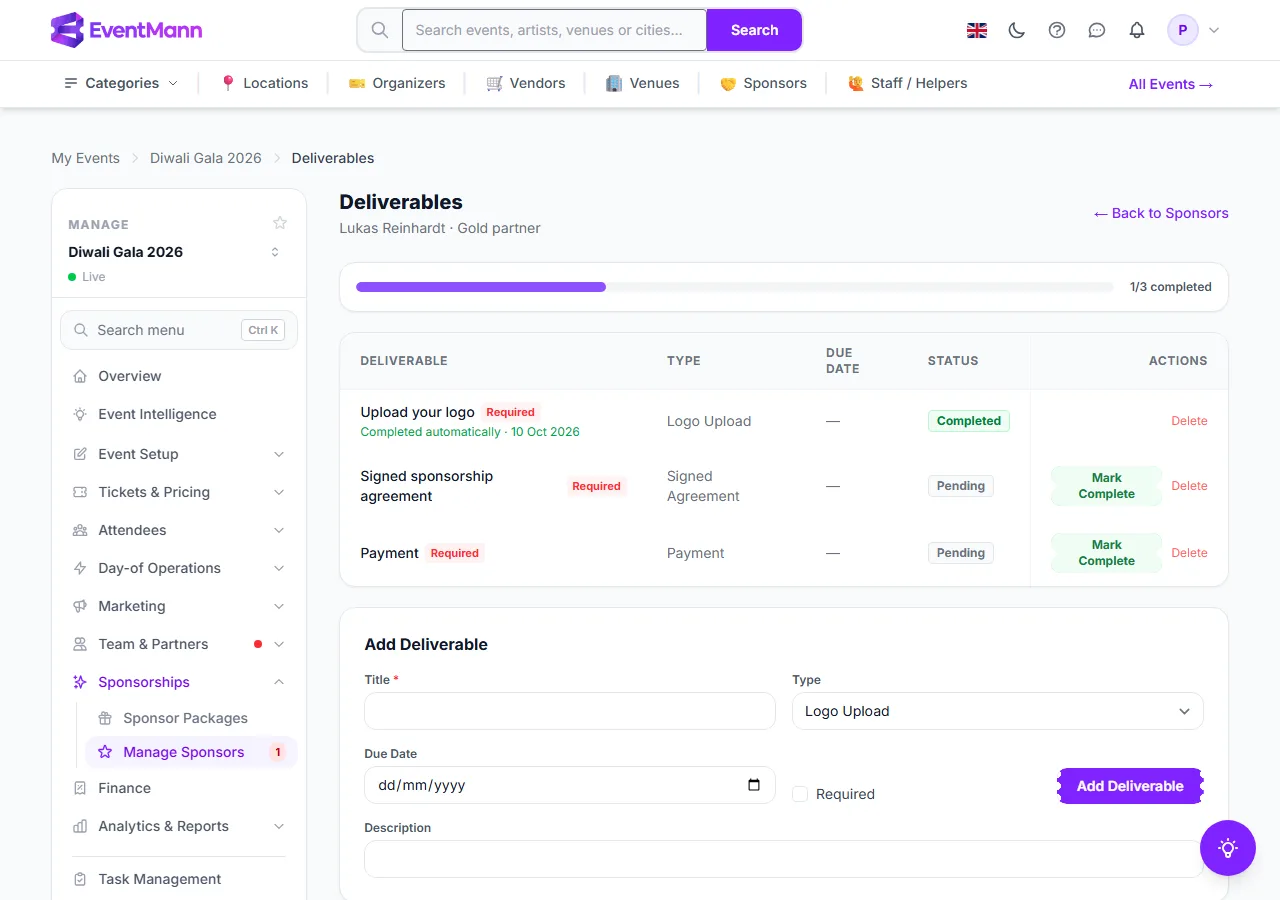Toggle dark mode moon icon
1280x900 pixels.
coord(1017,30)
